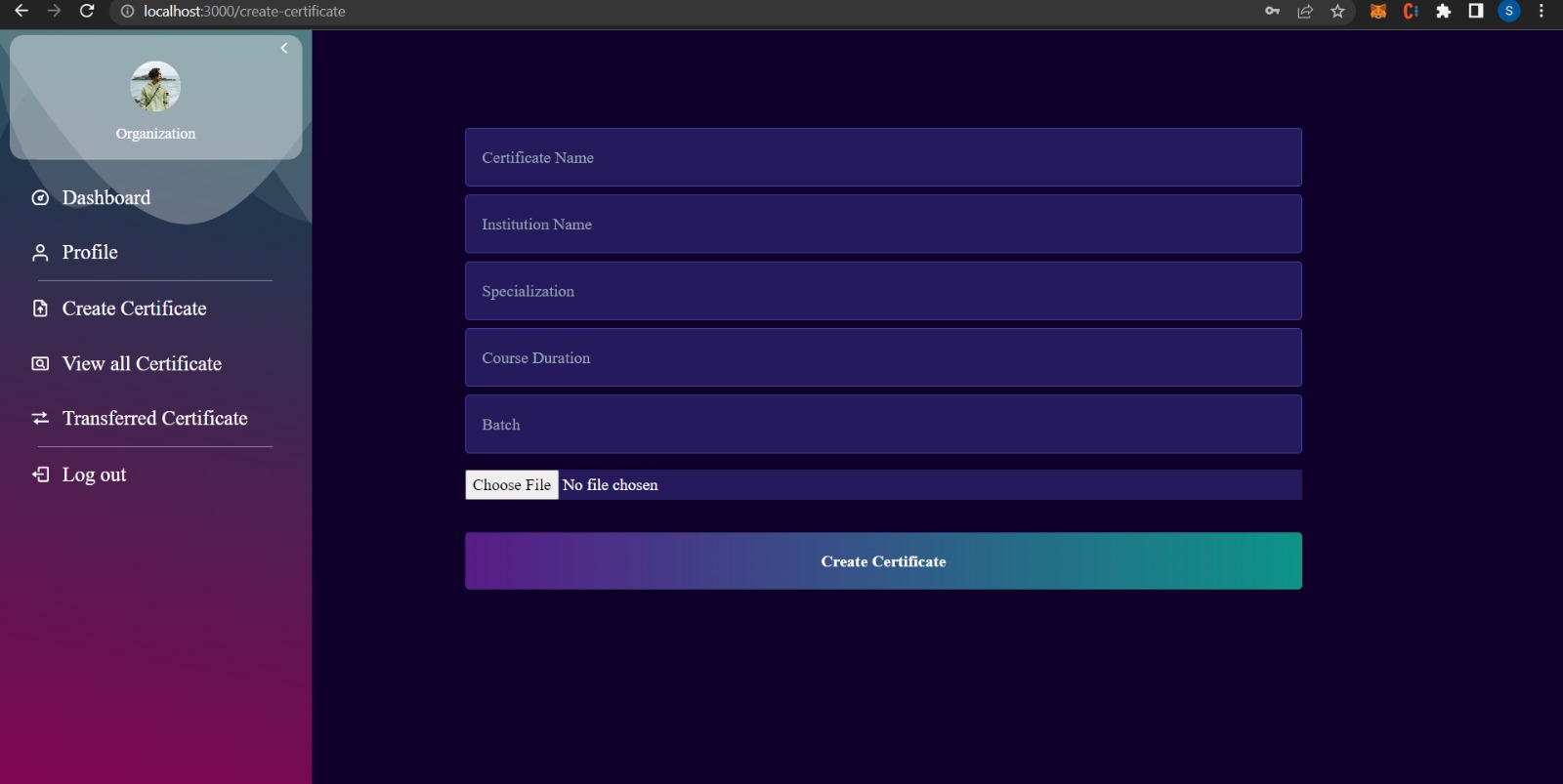Click the Choose File button
This screenshot has width=1563, height=784.
(512, 485)
